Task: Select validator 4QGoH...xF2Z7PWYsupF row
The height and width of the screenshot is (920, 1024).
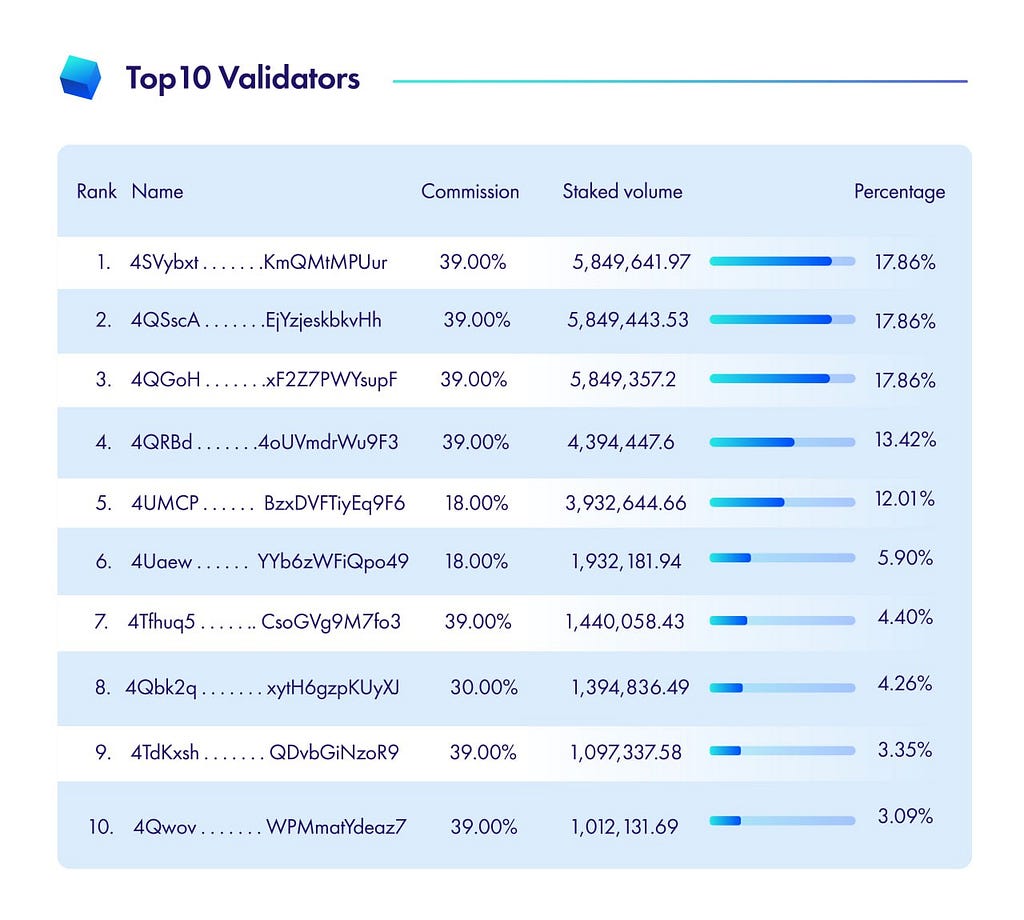Action: pyautogui.click(x=514, y=380)
